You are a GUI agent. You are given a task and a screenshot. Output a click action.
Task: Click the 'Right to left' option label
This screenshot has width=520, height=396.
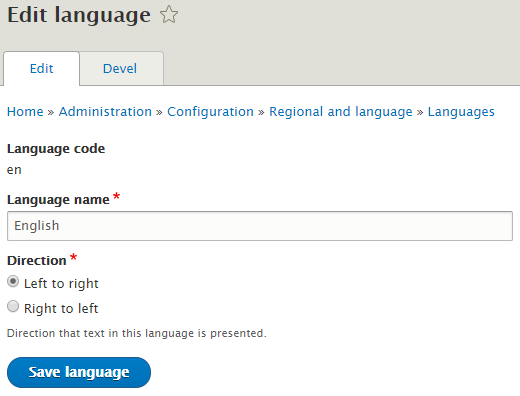point(61,308)
